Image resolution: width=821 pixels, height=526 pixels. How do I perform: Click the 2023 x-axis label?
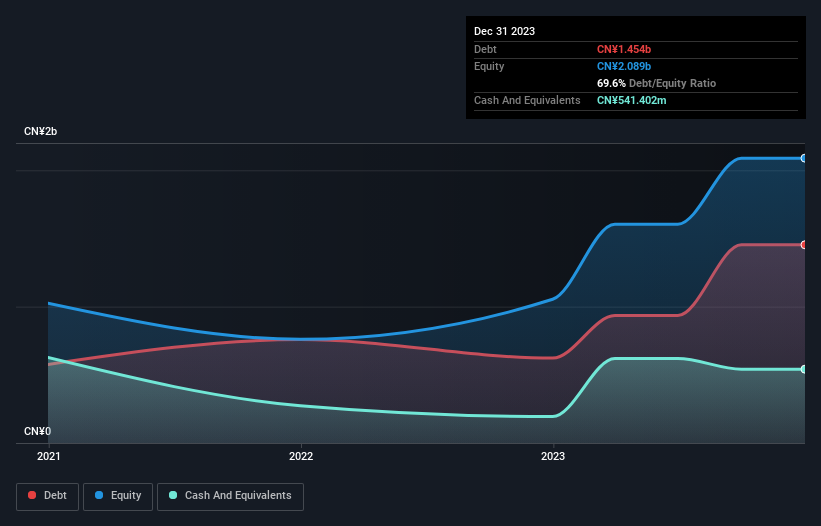(553, 457)
